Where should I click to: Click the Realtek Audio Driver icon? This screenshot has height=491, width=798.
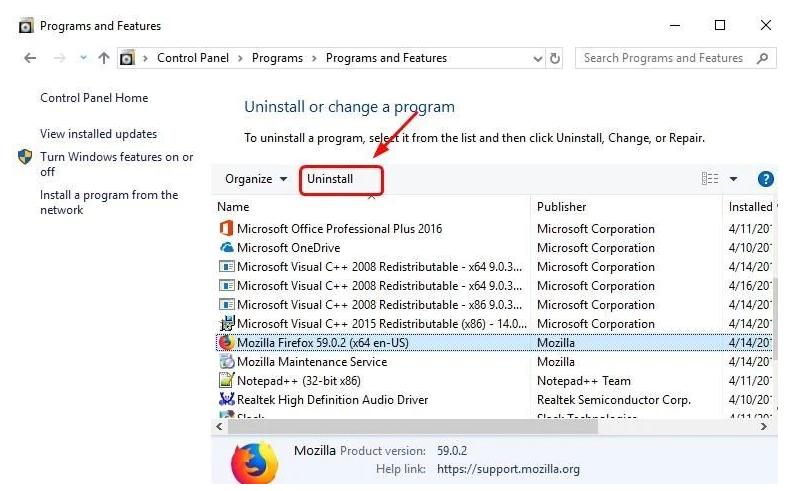(x=226, y=399)
